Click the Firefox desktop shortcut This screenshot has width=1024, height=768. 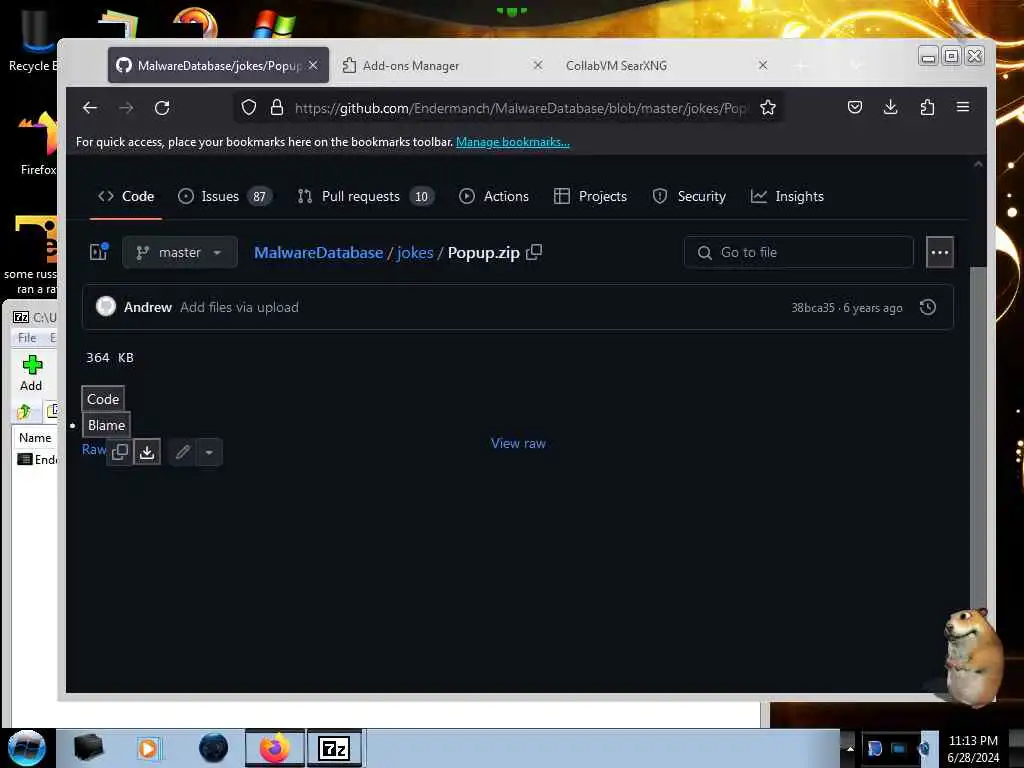pos(38,144)
